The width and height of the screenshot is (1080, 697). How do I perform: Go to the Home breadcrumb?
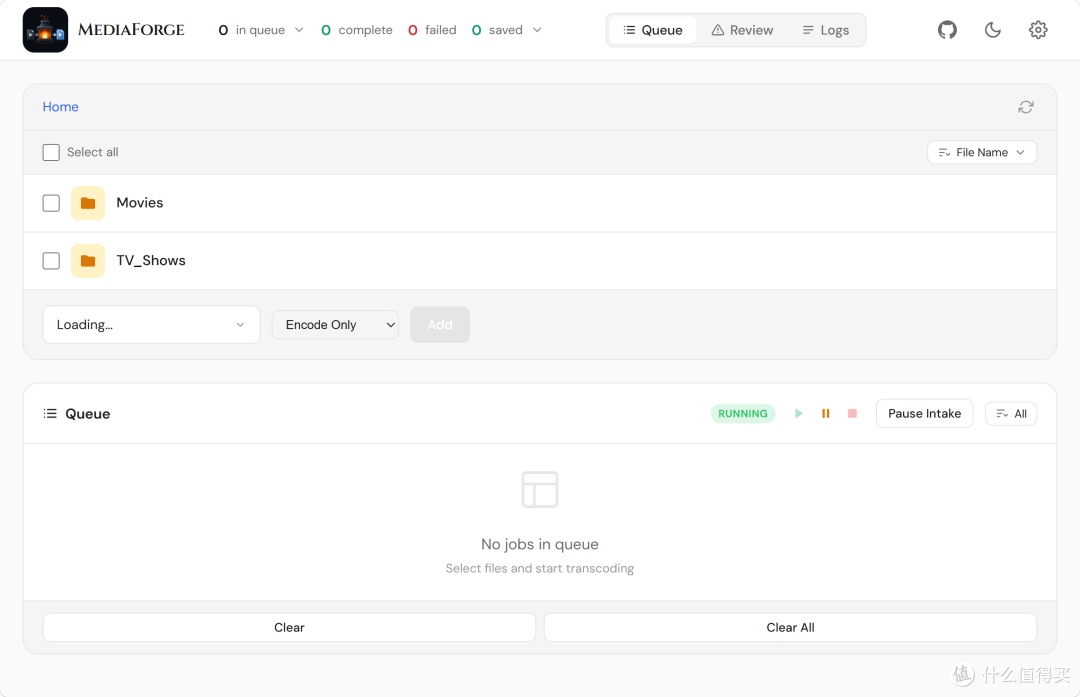point(61,107)
